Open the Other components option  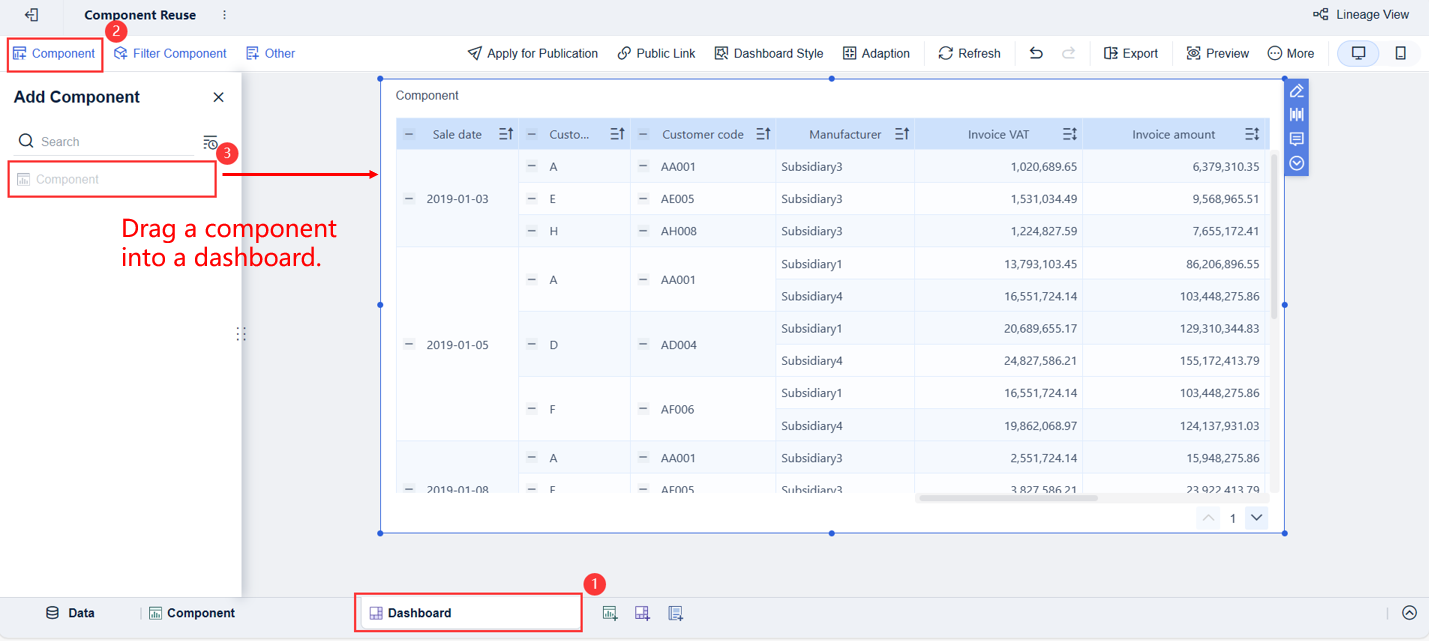(270, 53)
